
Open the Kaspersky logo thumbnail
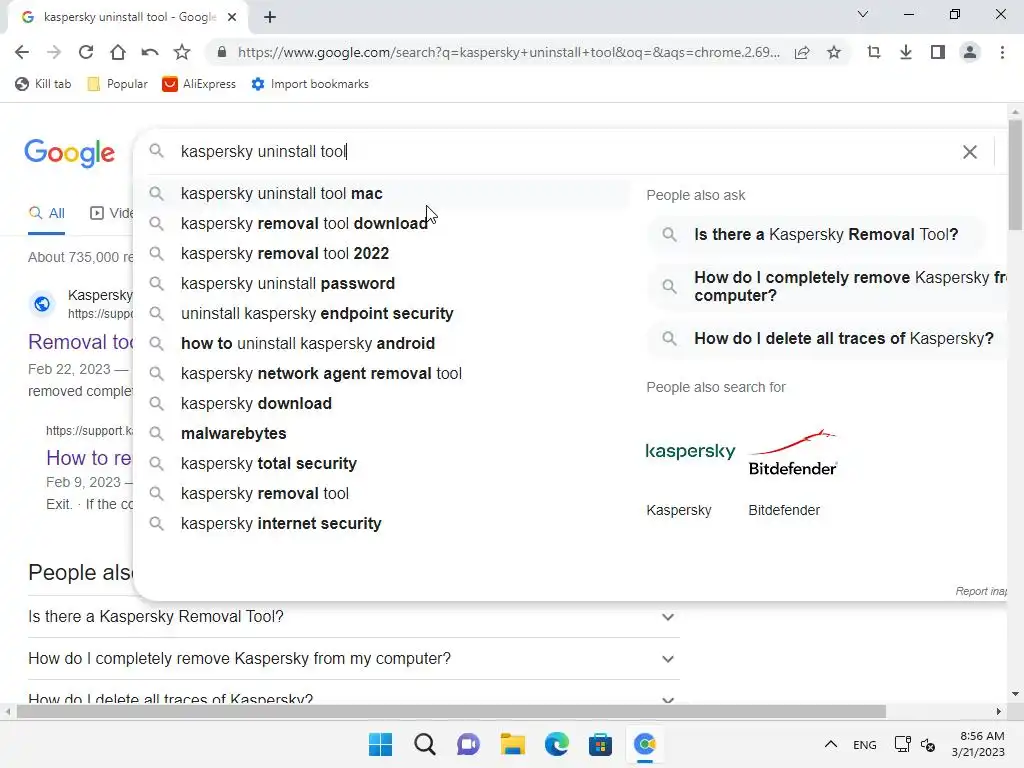pyautogui.click(x=690, y=452)
